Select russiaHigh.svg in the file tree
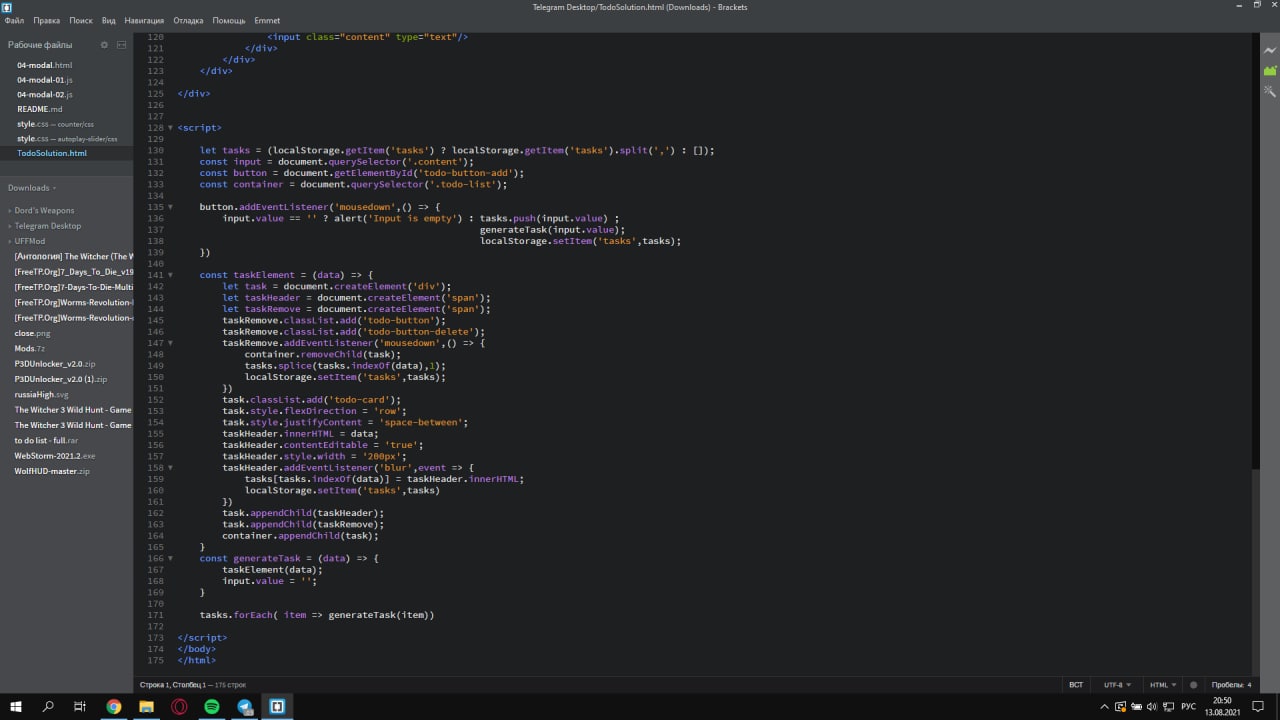The width and height of the screenshot is (1280, 720). pos(41,394)
